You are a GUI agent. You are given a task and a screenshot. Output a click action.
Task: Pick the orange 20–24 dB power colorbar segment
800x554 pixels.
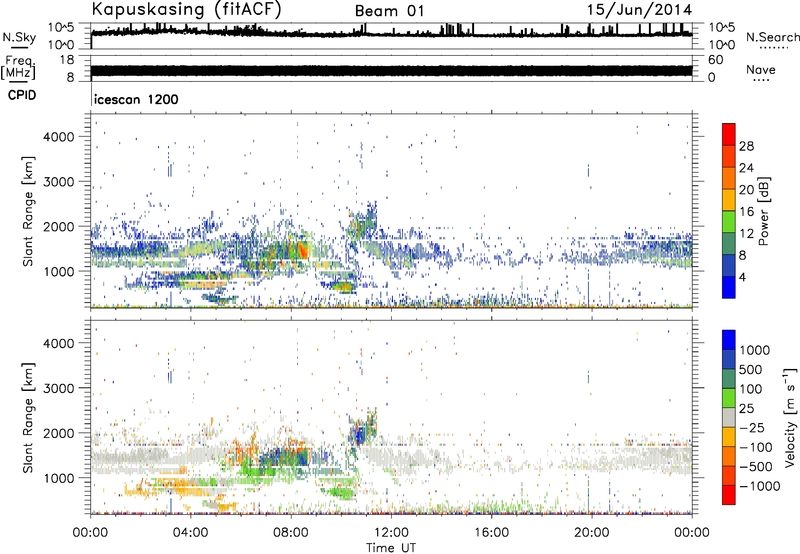point(729,178)
